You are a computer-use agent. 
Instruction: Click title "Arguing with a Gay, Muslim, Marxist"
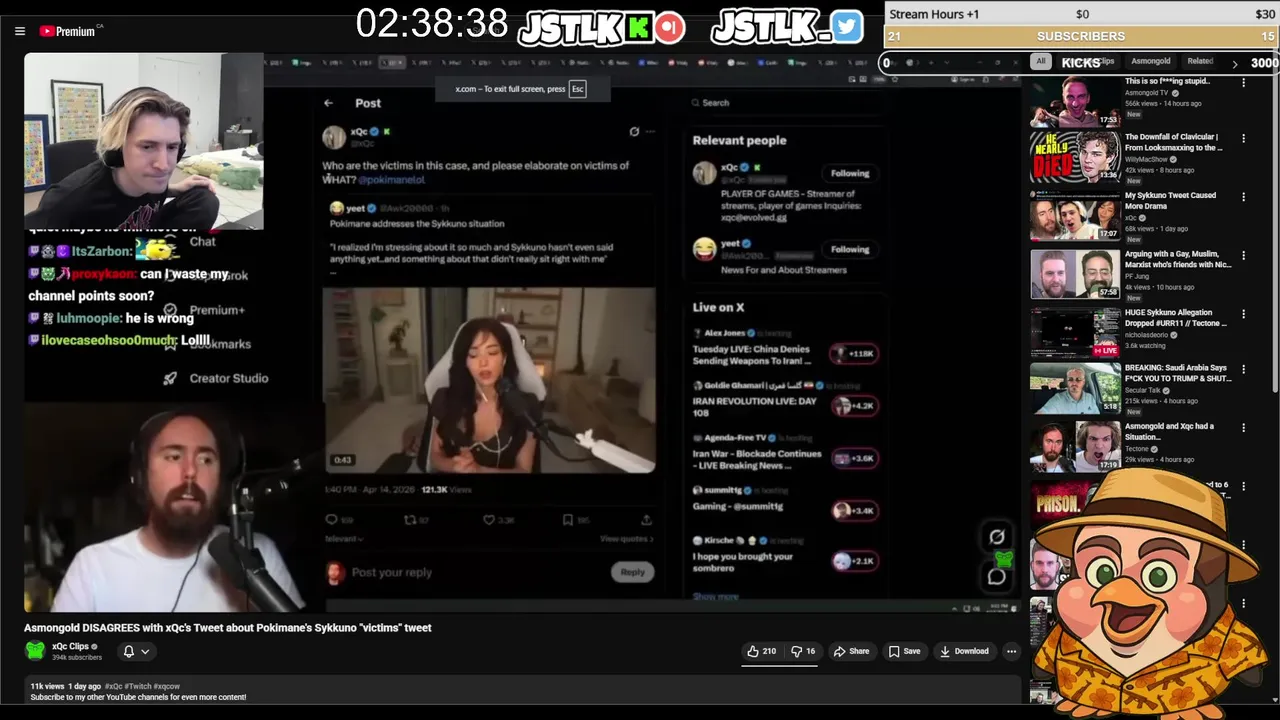[1178, 259]
